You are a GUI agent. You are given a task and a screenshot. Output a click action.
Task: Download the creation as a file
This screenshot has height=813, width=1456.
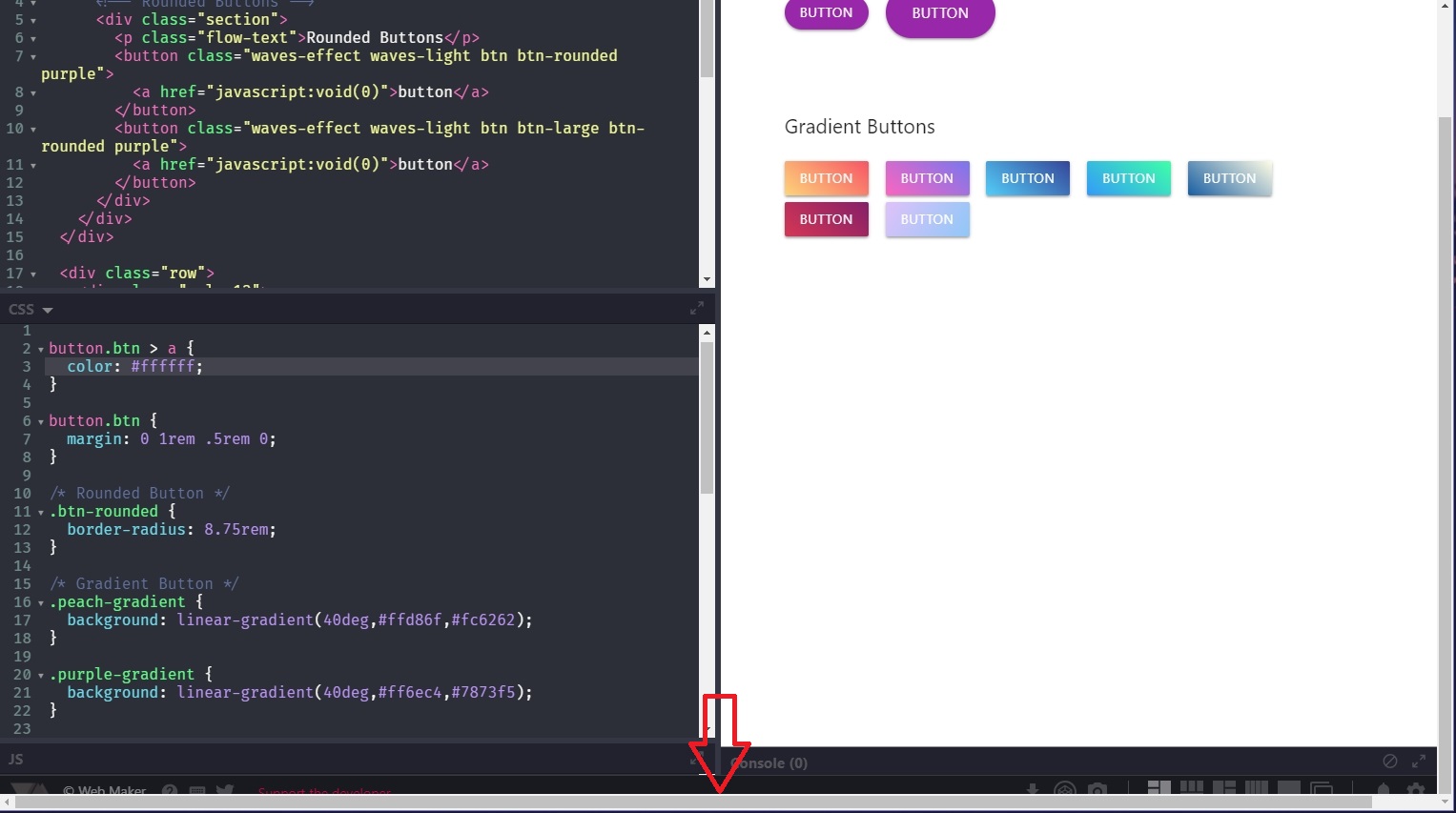(x=1032, y=789)
